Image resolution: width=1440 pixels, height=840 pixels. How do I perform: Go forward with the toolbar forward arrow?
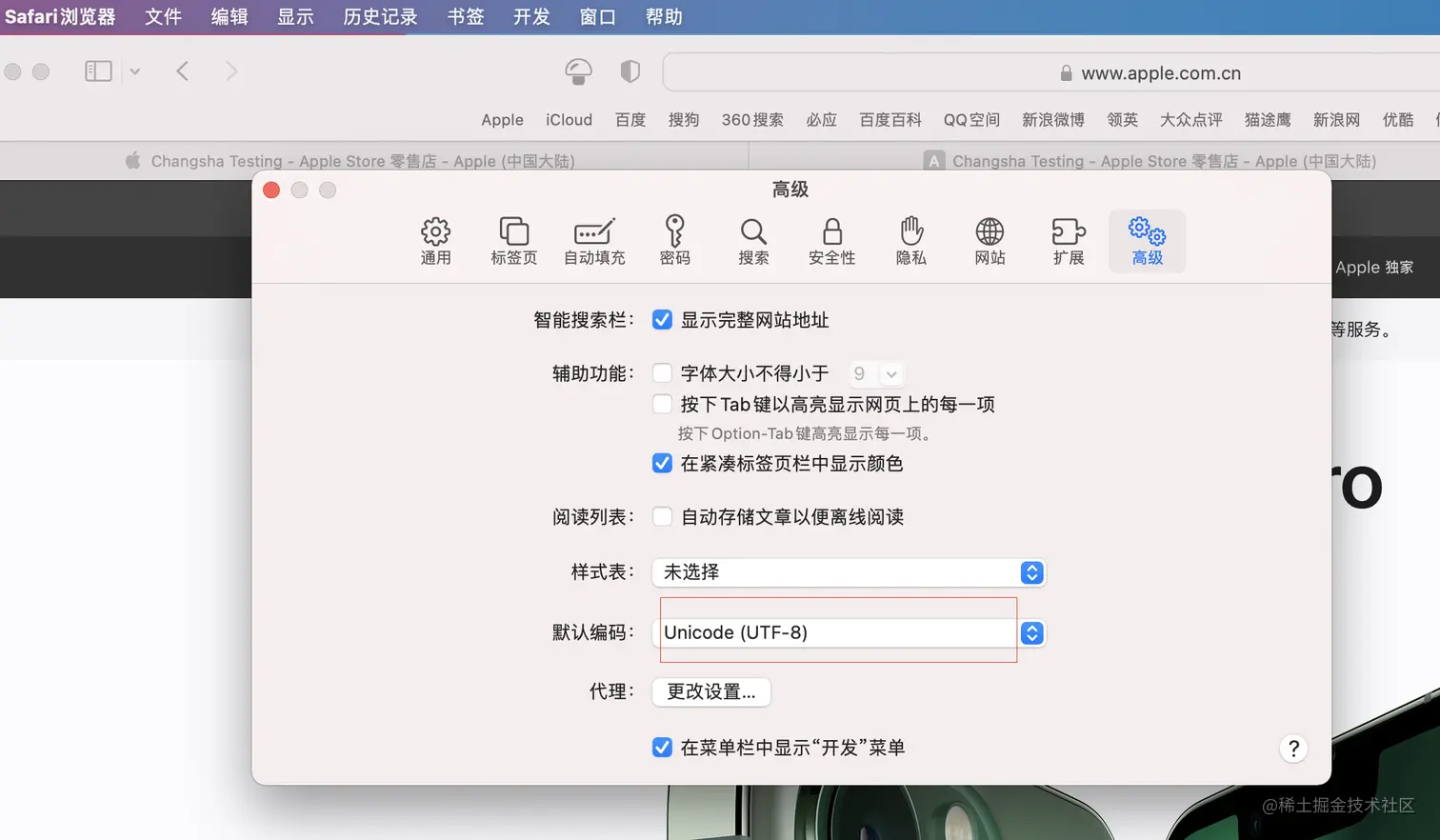[231, 71]
